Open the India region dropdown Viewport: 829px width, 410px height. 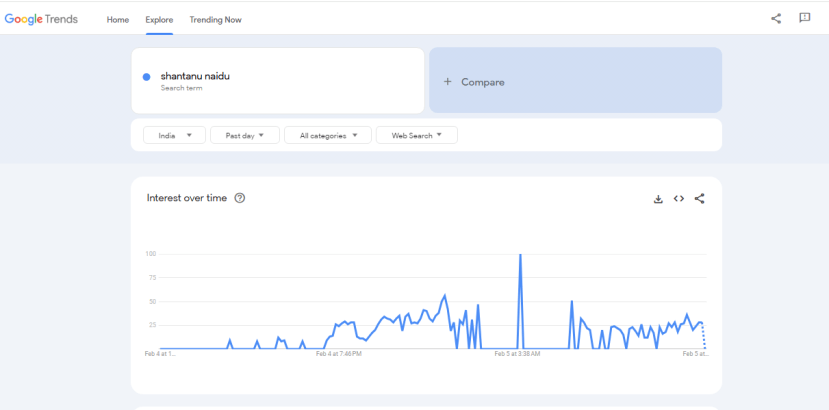[174, 135]
